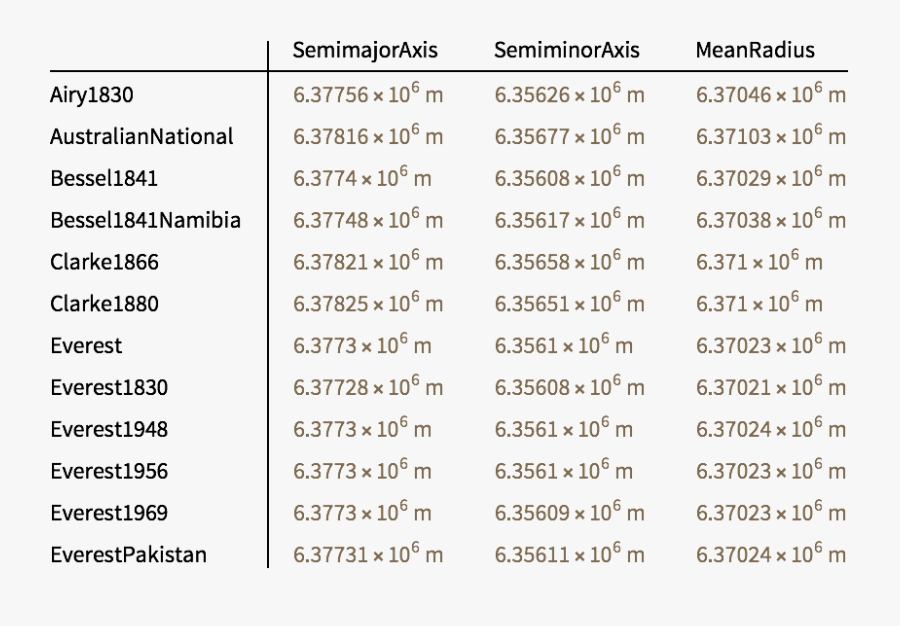Click the EverestPakistan row label
Viewport: 900px width, 626px height.
[129, 554]
